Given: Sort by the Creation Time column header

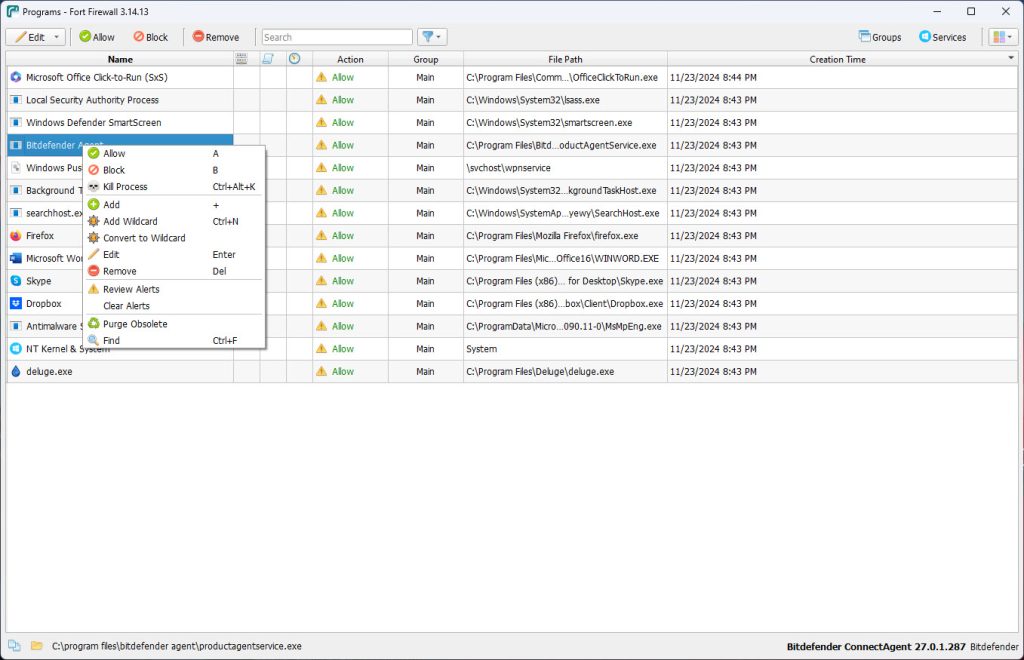Looking at the screenshot, I should pyautogui.click(x=837, y=59).
